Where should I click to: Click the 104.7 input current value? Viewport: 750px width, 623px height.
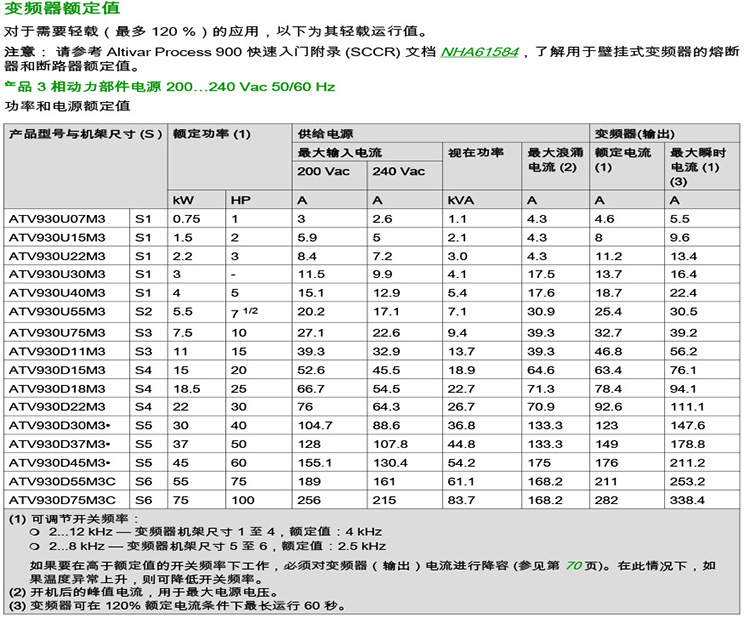[x=315, y=426]
